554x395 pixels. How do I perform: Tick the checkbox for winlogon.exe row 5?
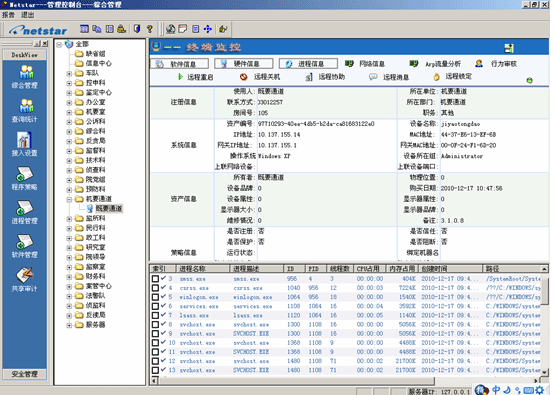click(x=155, y=297)
